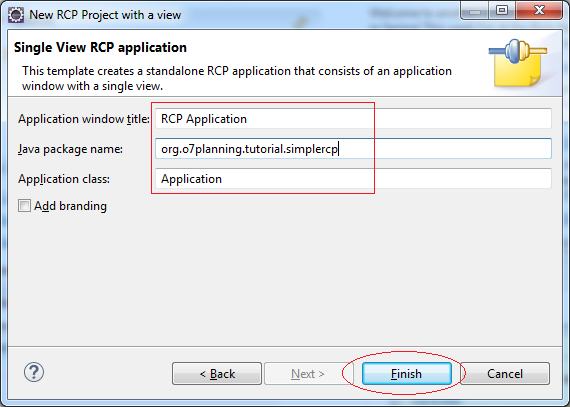Image resolution: width=570 pixels, height=407 pixels.
Task: Maximize the wizard dialog window
Action: 502,11
